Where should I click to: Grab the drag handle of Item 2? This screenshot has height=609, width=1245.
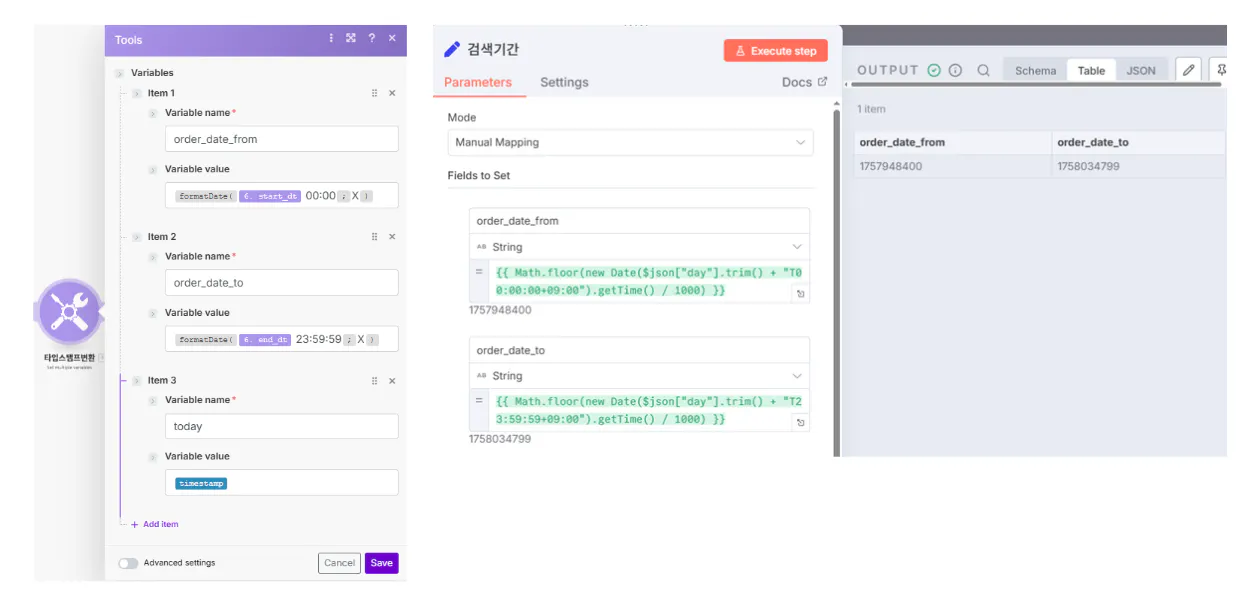click(x=375, y=237)
